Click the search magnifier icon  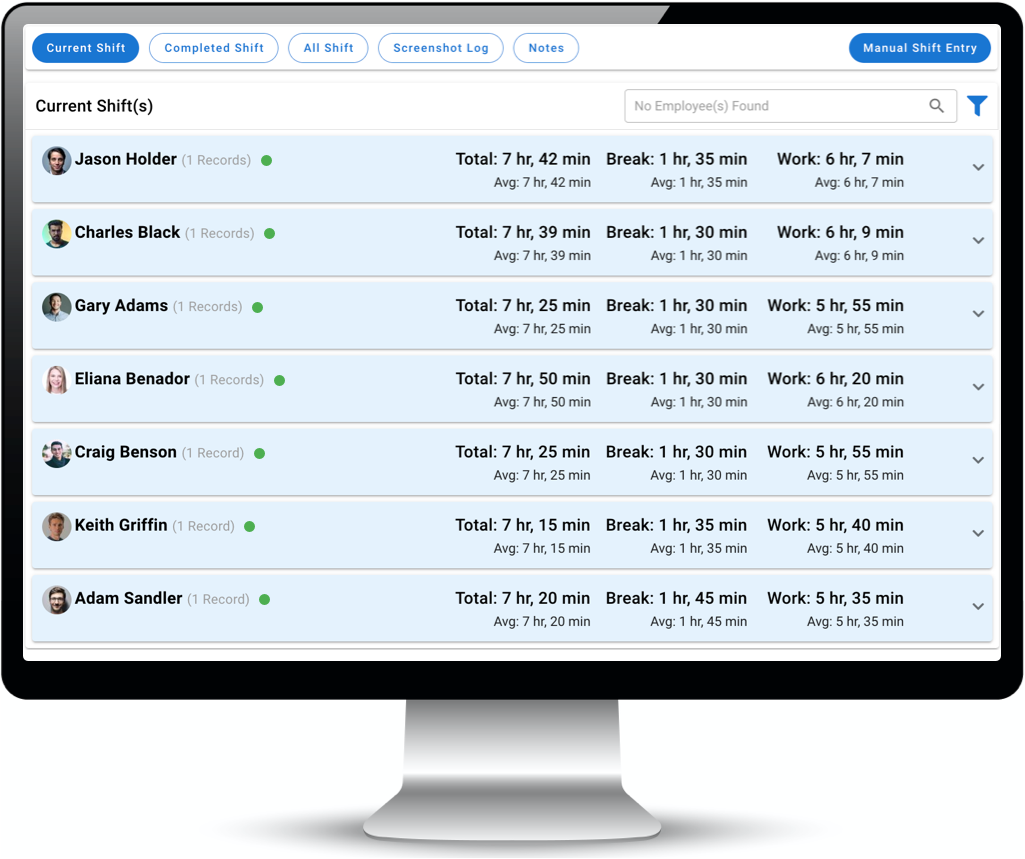pos(936,106)
